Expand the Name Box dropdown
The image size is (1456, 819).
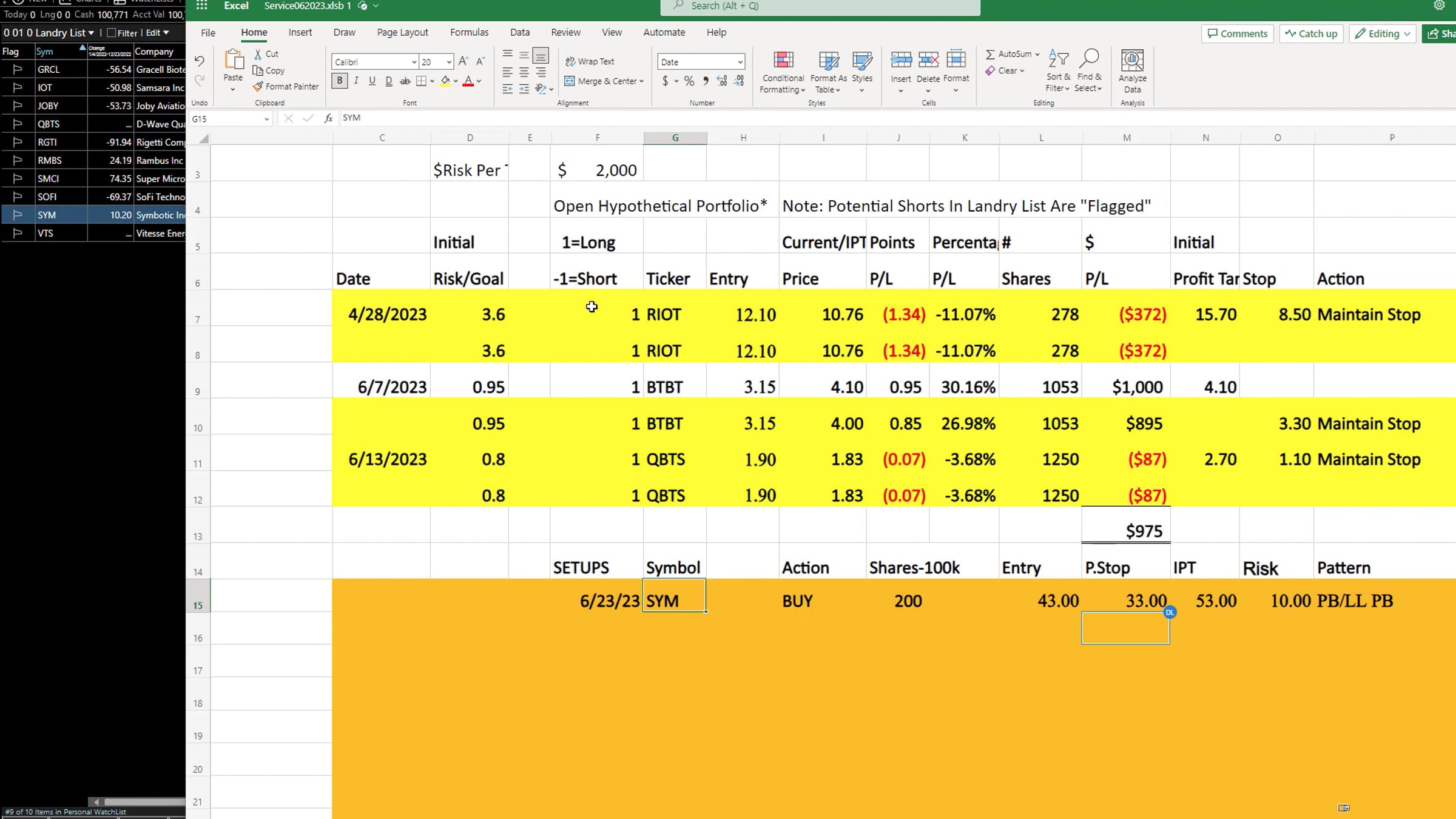[x=266, y=119]
